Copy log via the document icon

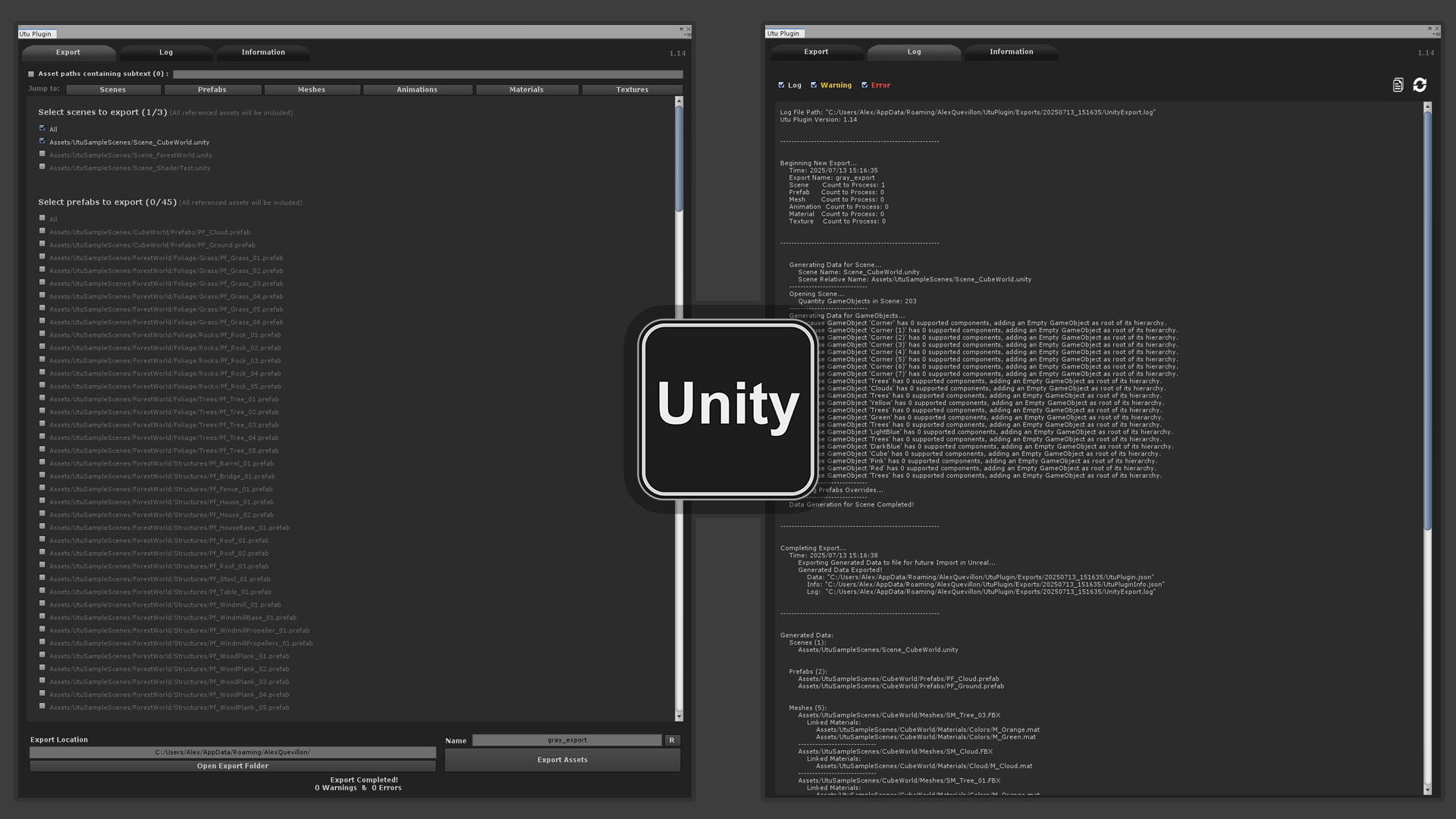click(x=1398, y=85)
